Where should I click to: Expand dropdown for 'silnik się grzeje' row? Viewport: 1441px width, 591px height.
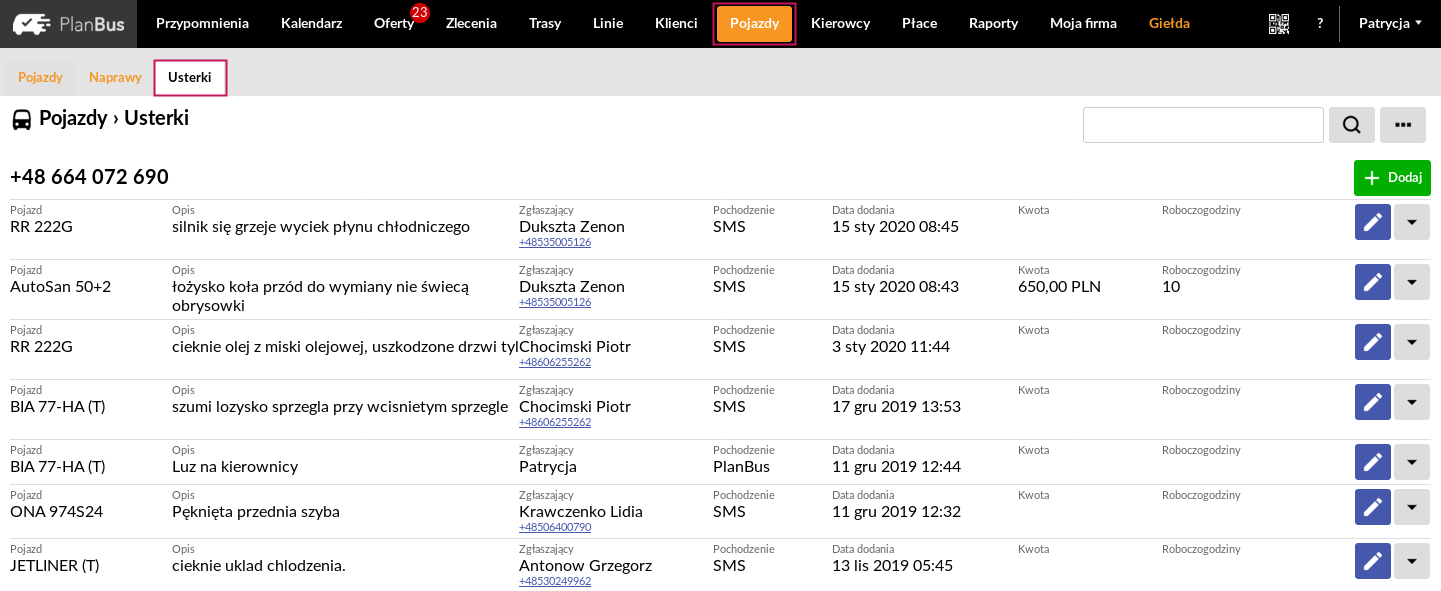pos(1412,222)
